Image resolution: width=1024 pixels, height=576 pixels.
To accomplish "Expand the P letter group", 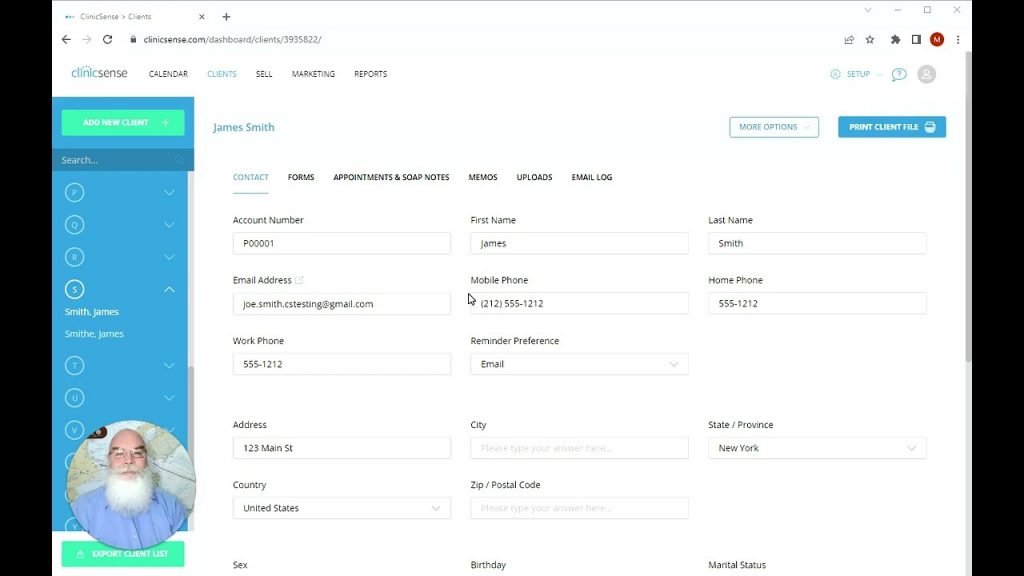I will (169, 192).
